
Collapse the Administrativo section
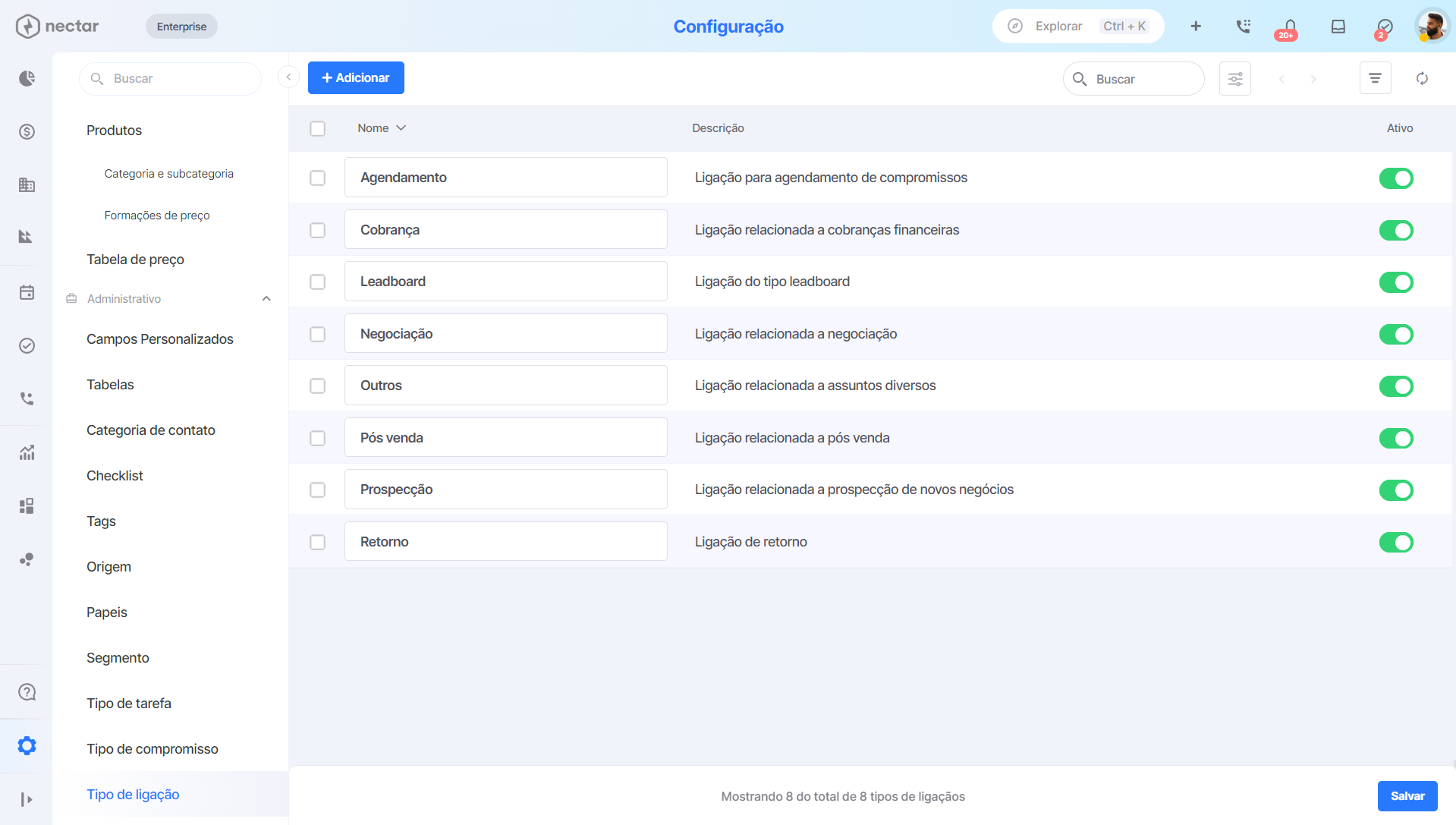click(266, 298)
